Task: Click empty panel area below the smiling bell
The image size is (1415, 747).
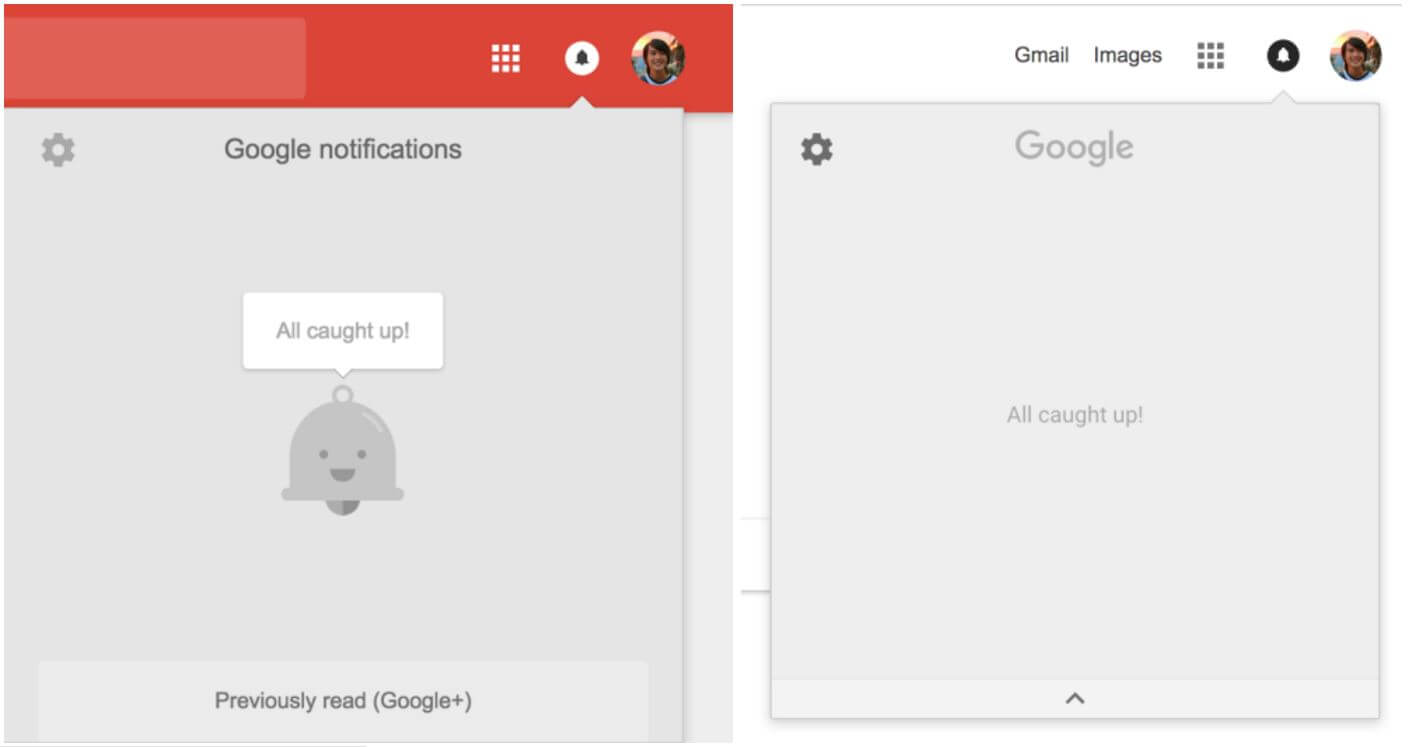Action: [x=343, y=590]
